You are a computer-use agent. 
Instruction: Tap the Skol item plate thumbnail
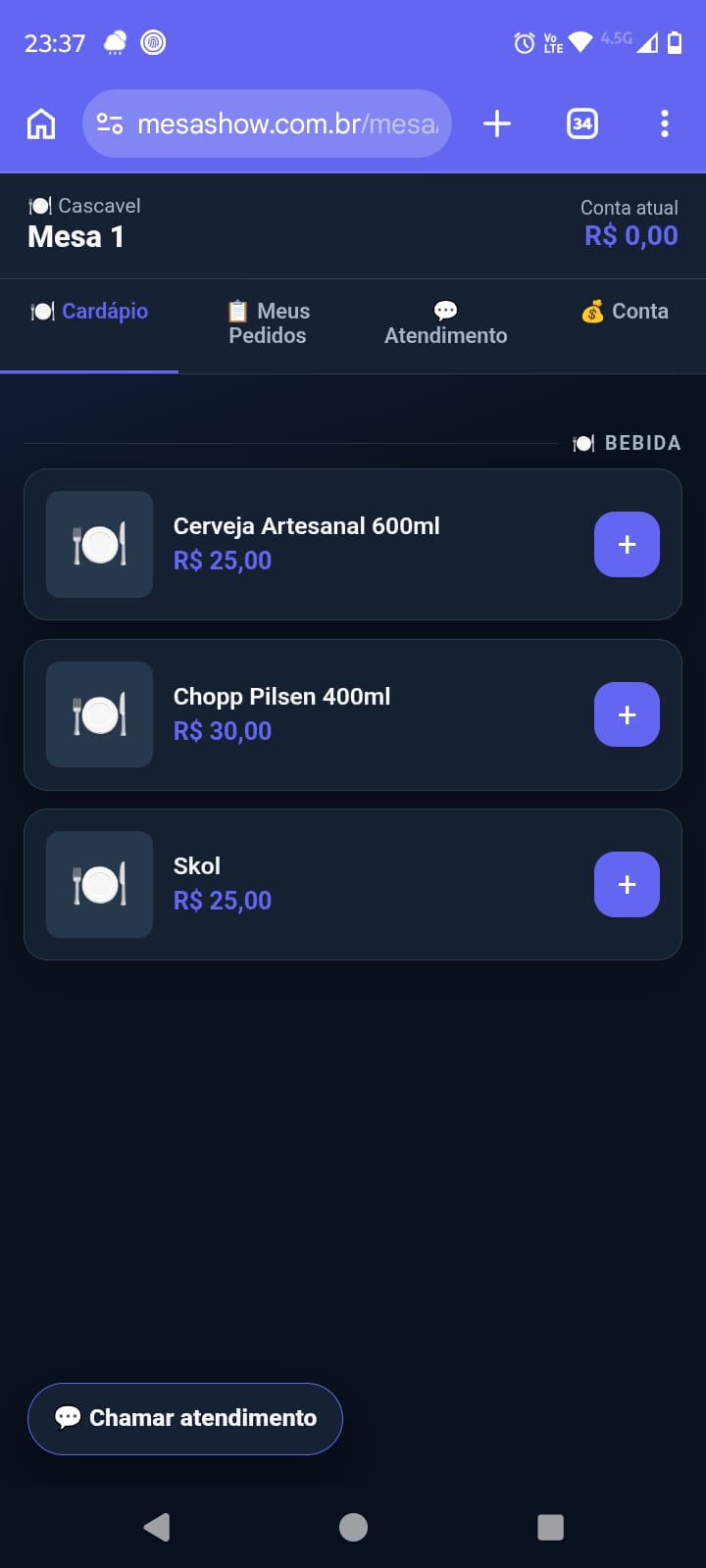point(99,884)
